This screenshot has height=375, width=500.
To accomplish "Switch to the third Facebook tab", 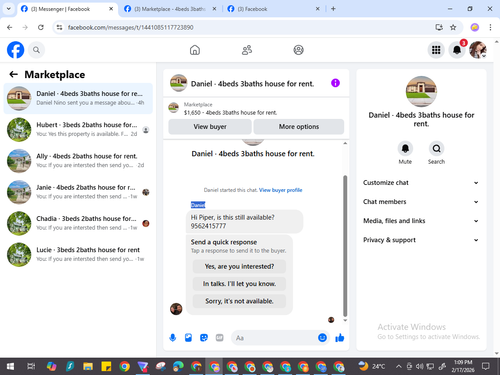I will (x=273, y=9).
